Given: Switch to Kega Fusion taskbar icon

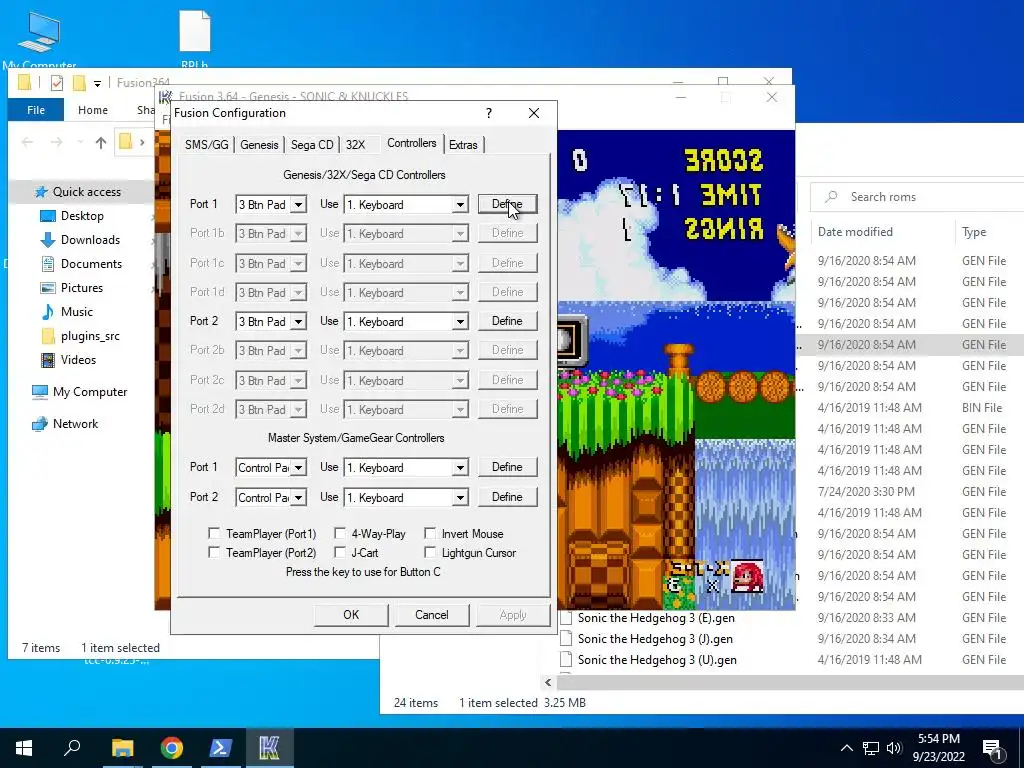Looking at the screenshot, I should click(269, 748).
